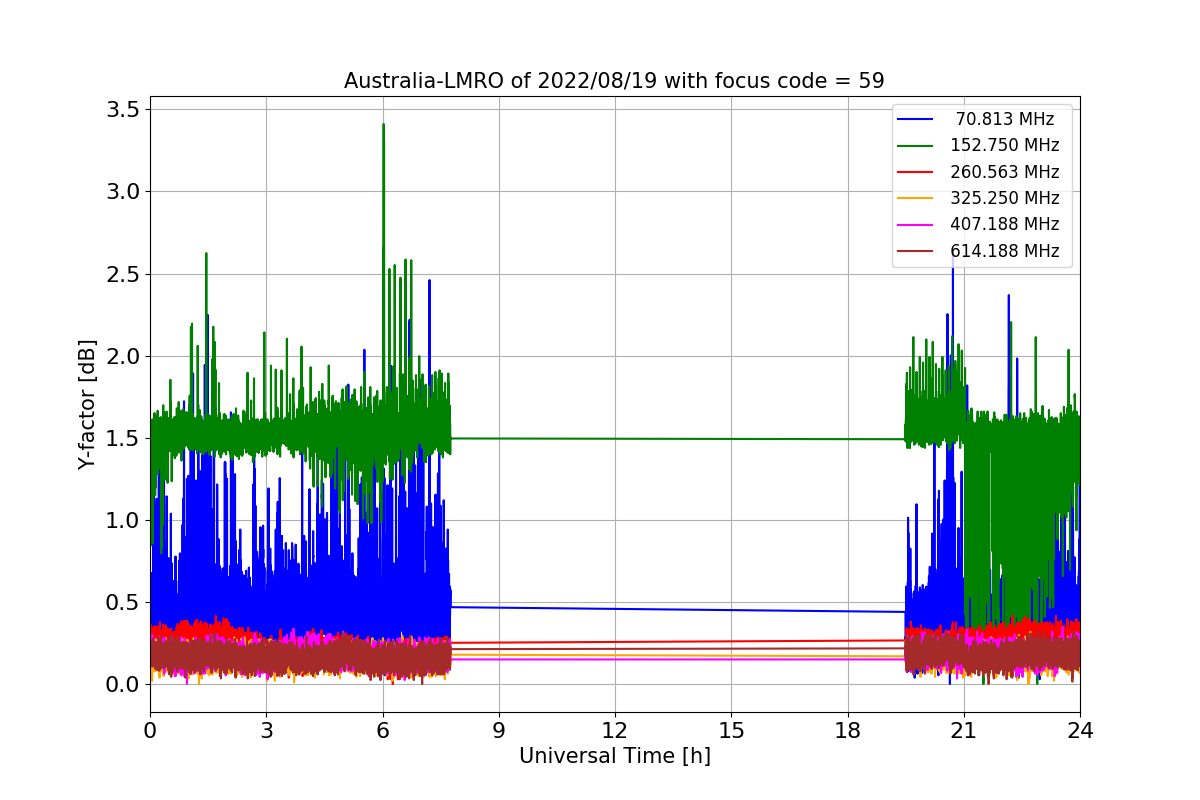Select the 614.188 MHz legend label
The image size is (1200, 800).
click(1004, 251)
